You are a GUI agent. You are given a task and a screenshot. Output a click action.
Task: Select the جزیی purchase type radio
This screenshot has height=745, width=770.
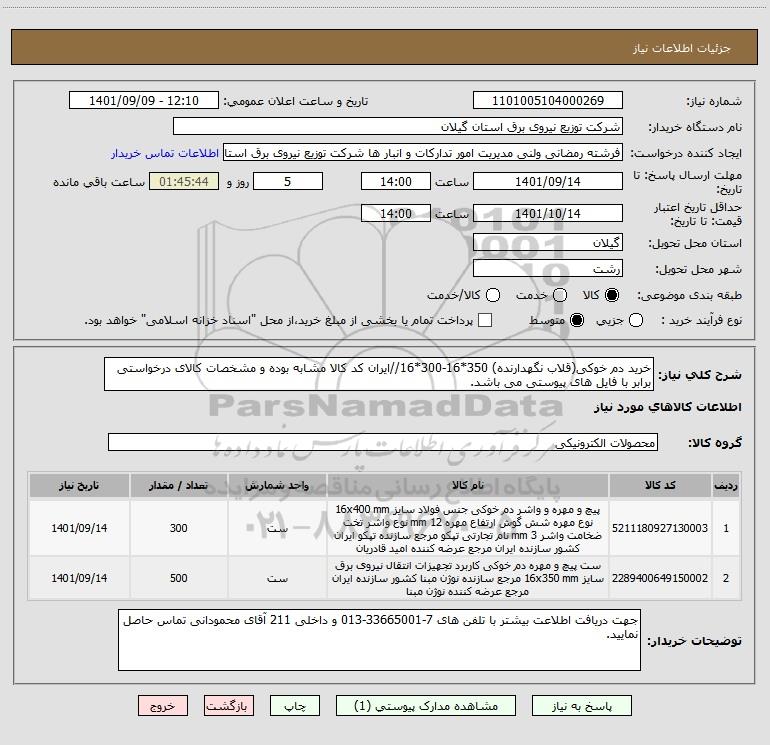(636, 320)
